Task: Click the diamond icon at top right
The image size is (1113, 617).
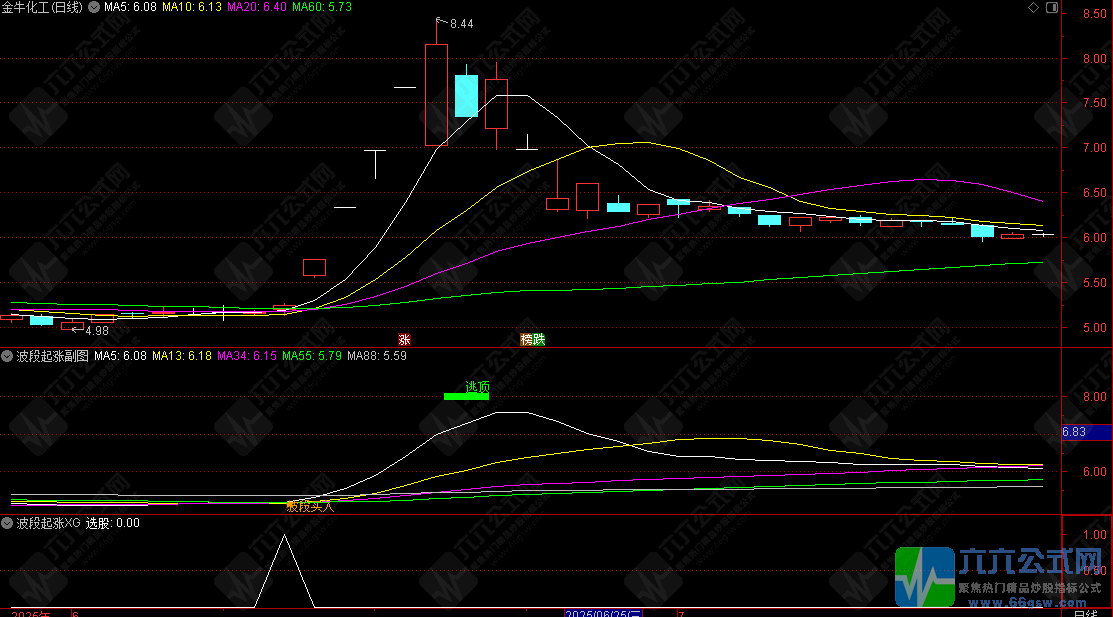Action: (x=1034, y=7)
